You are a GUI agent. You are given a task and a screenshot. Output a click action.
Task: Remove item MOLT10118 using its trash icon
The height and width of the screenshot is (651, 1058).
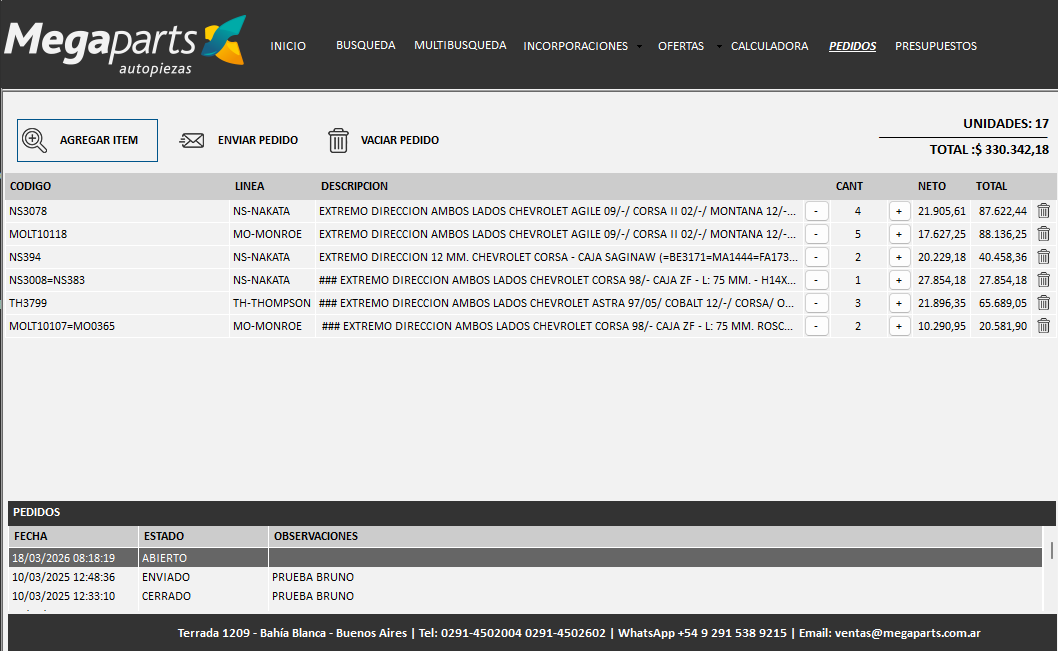[x=1043, y=234]
